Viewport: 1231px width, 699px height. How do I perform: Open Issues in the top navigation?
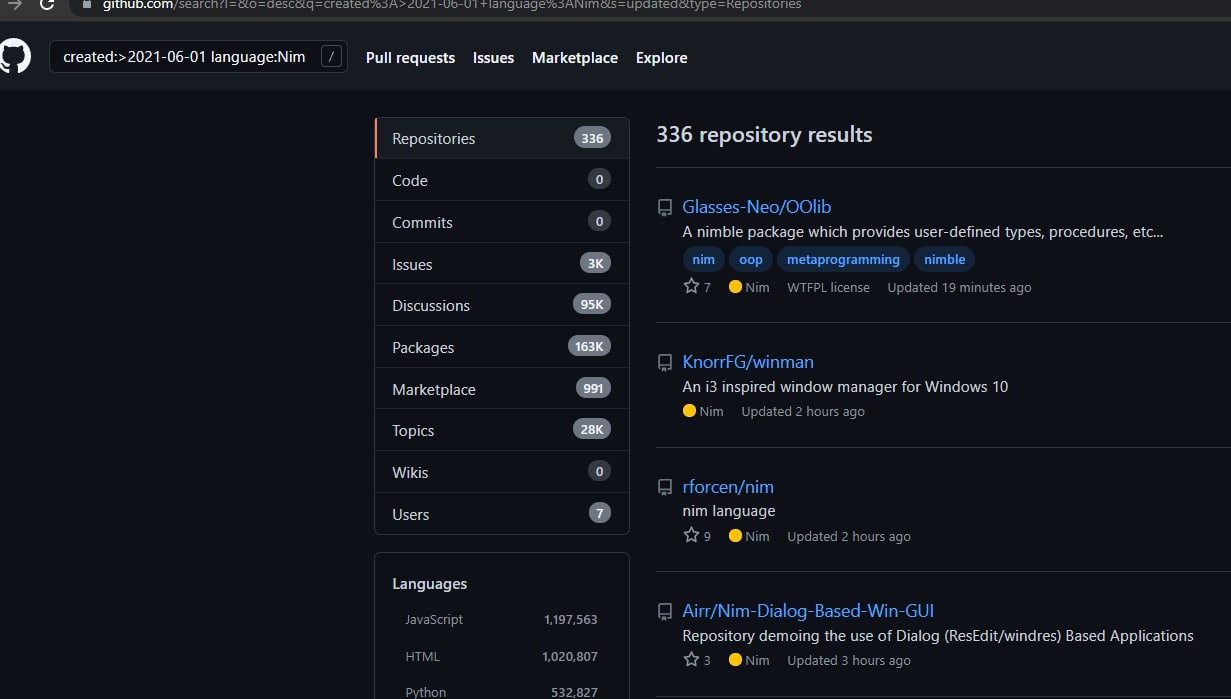493,58
